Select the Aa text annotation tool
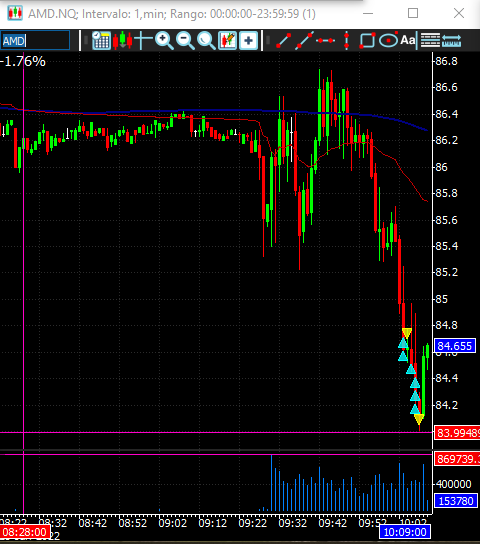 click(x=408, y=40)
